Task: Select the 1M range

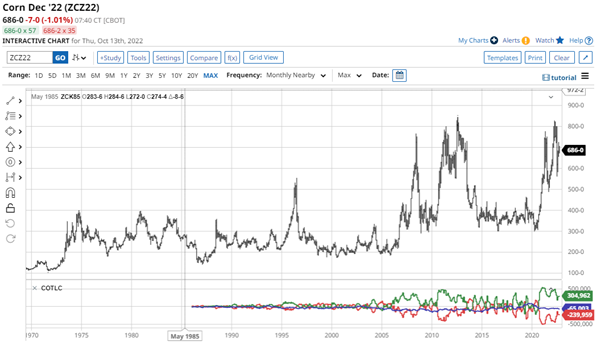Action: pyautogui.click(x=66, y=76)
